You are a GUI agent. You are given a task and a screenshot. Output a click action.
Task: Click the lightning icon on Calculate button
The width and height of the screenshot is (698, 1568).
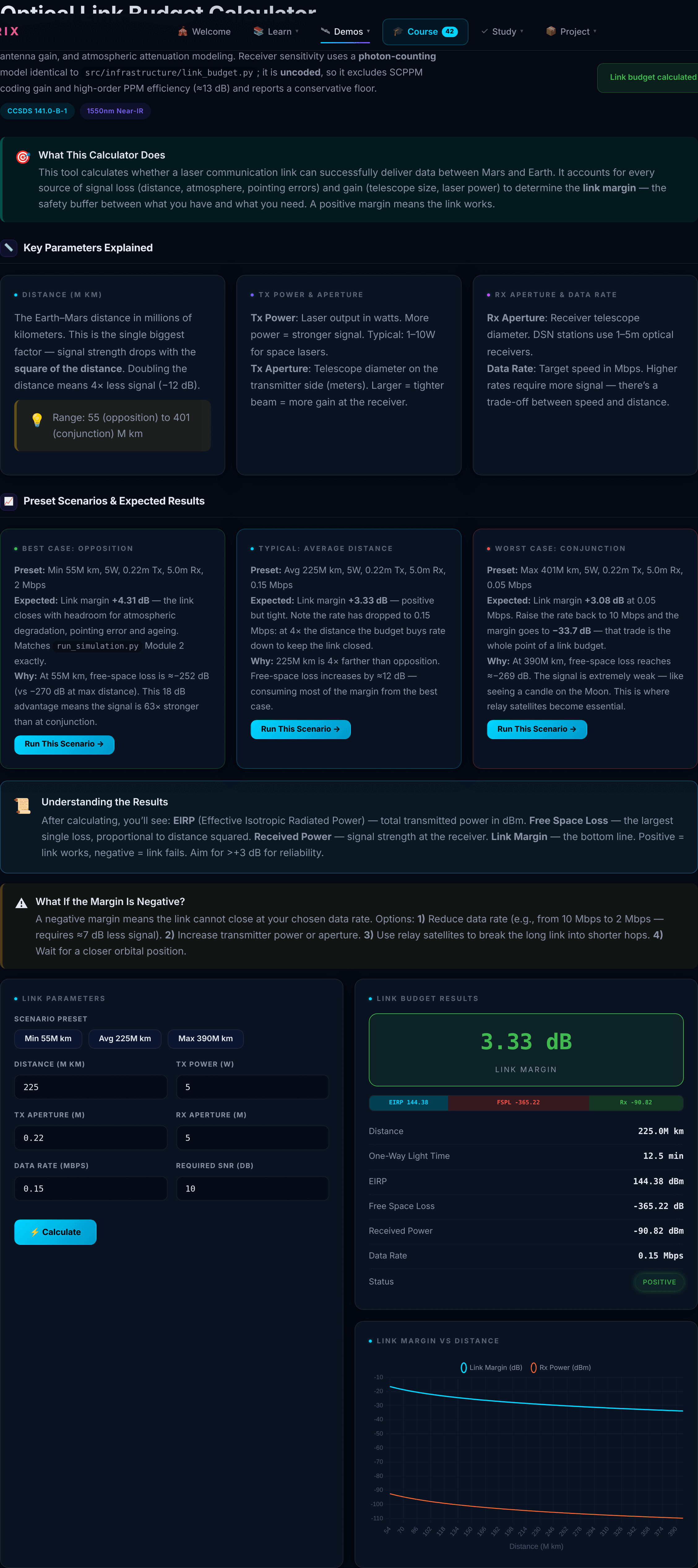point(35,1232)
